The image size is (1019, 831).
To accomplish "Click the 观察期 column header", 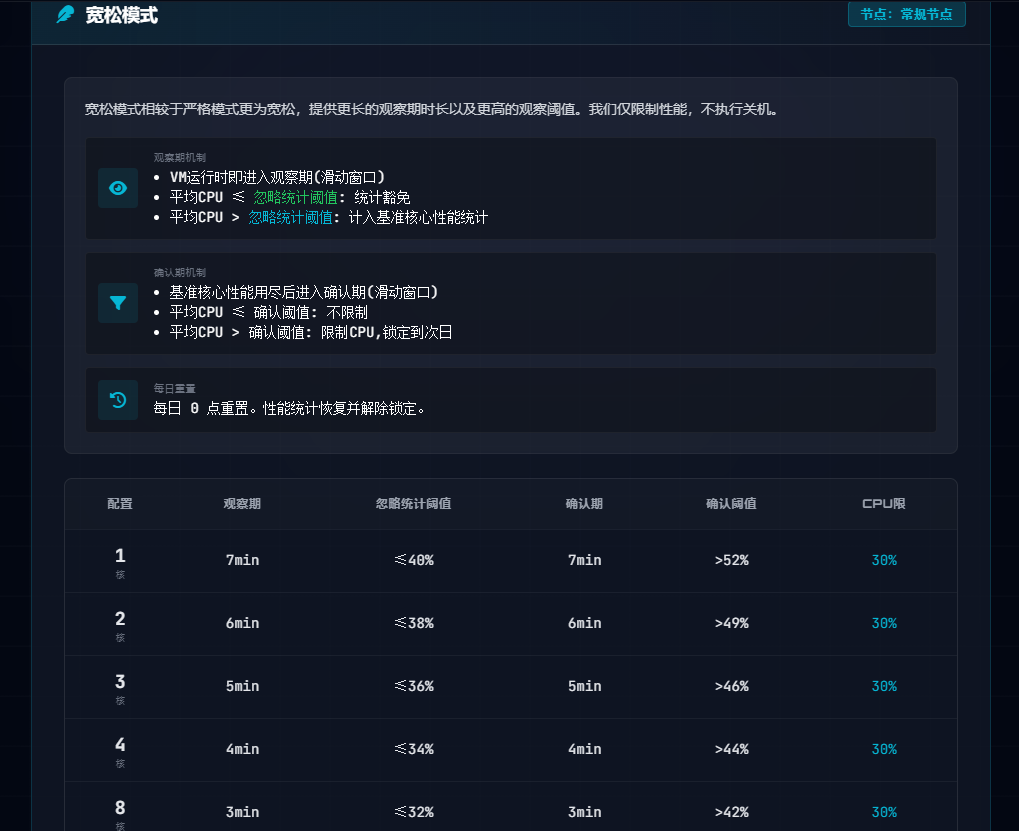I will (x=242, y=504).
